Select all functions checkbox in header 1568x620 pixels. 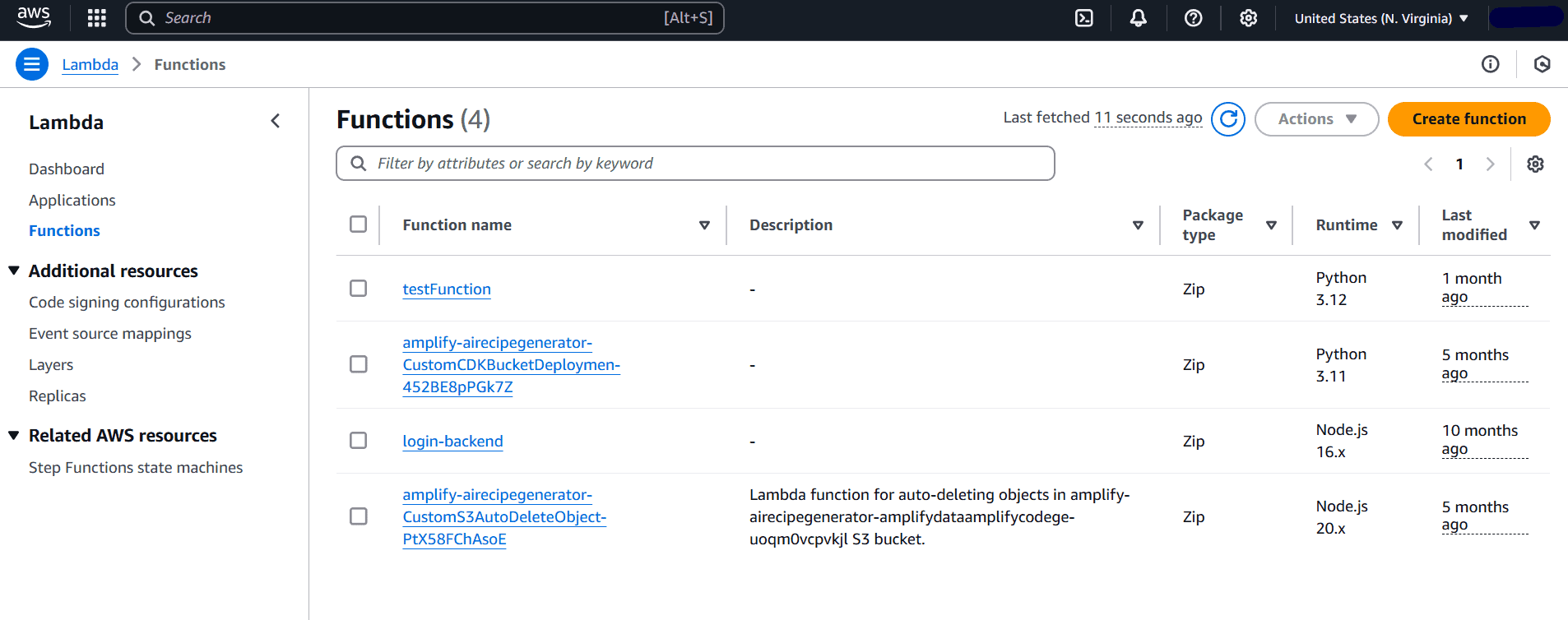(358, 224)
